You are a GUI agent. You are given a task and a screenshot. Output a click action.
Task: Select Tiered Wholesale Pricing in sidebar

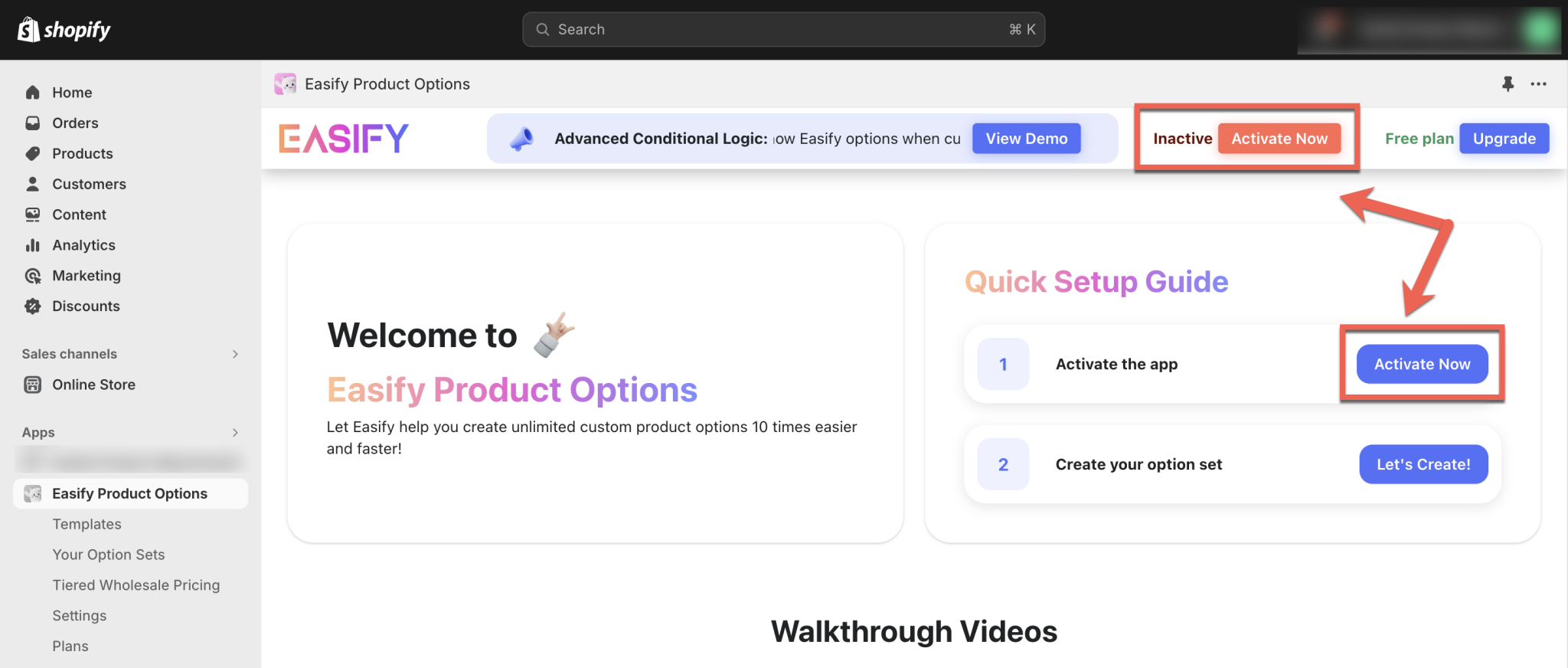136,584
